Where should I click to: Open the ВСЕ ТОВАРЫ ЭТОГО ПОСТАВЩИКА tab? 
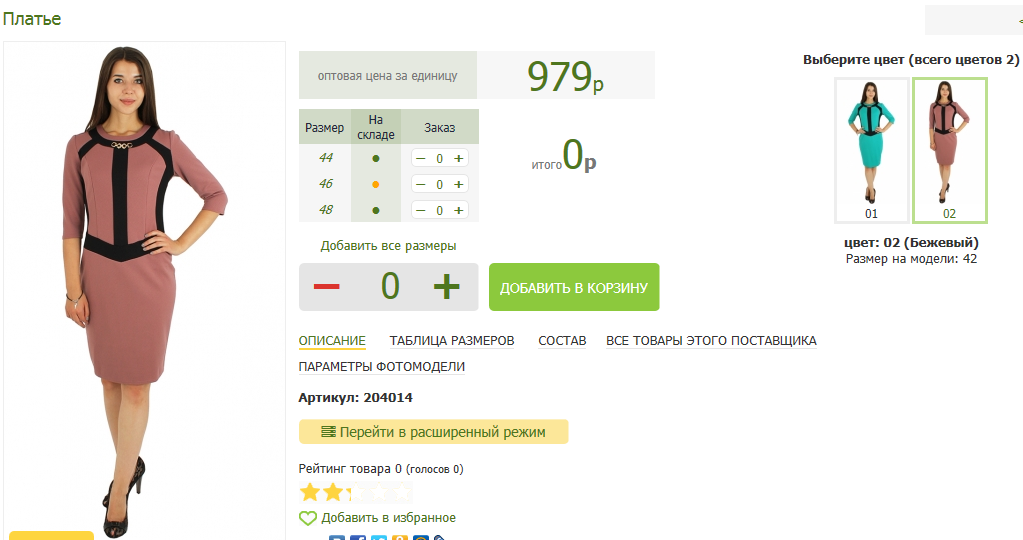click(x=711, y=341)
